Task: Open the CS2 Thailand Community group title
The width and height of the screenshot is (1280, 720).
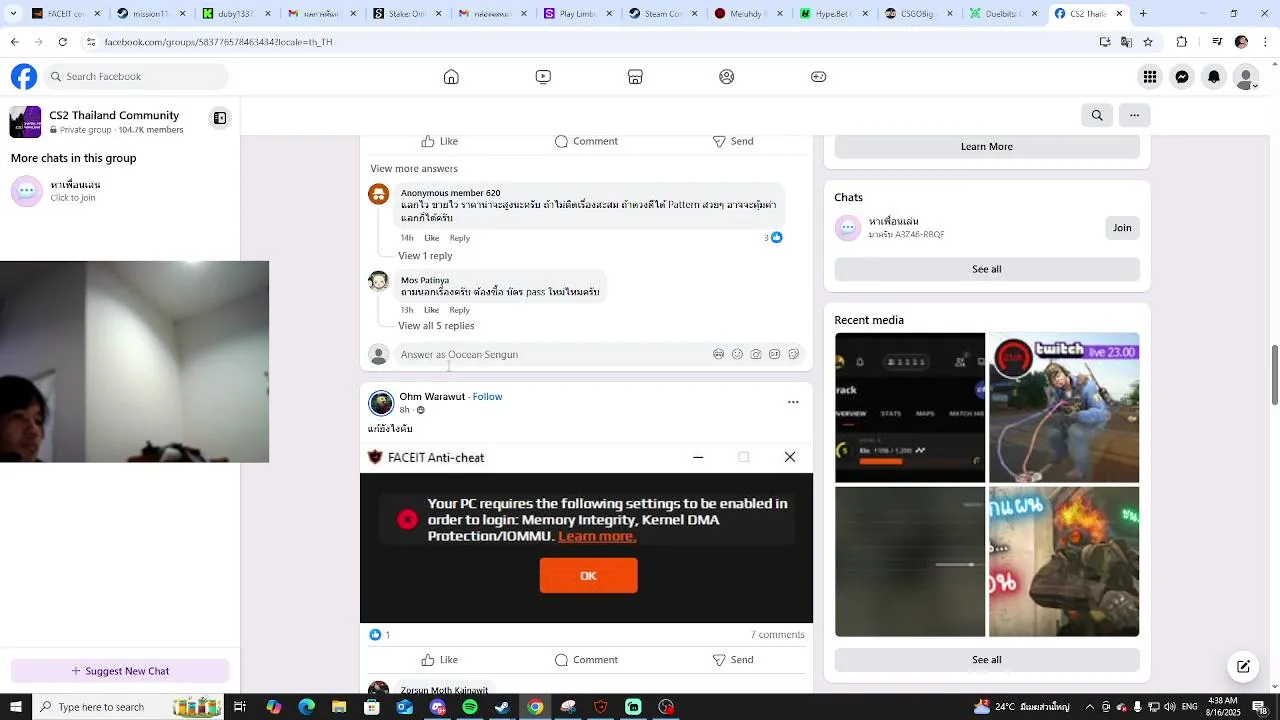Action: click(114, 115)
